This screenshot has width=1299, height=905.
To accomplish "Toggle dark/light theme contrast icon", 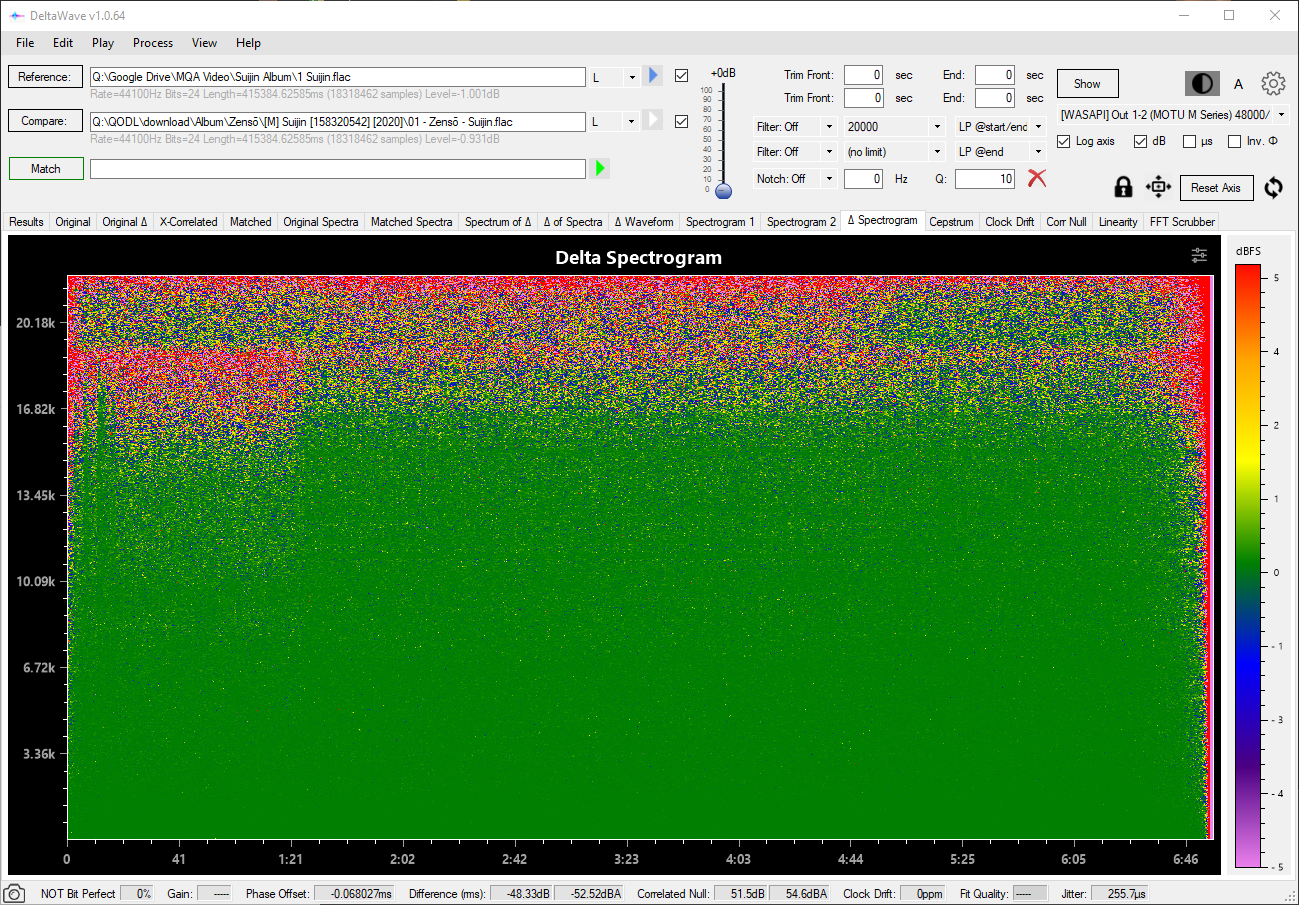I will [1201, 84].
